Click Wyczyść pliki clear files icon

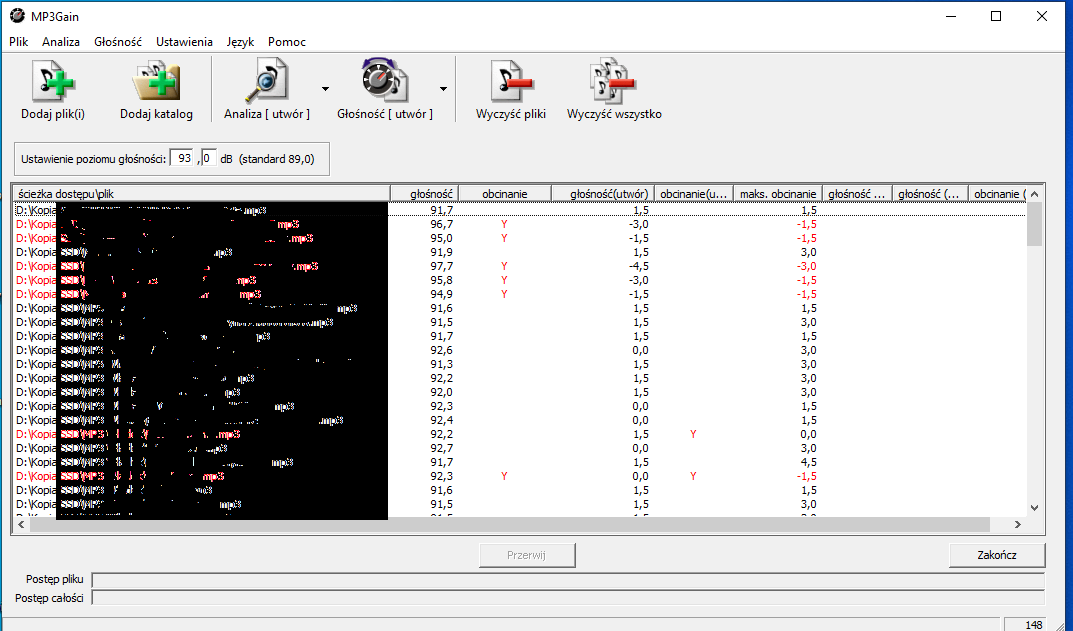pyautogui.click(x=511, y=82)
